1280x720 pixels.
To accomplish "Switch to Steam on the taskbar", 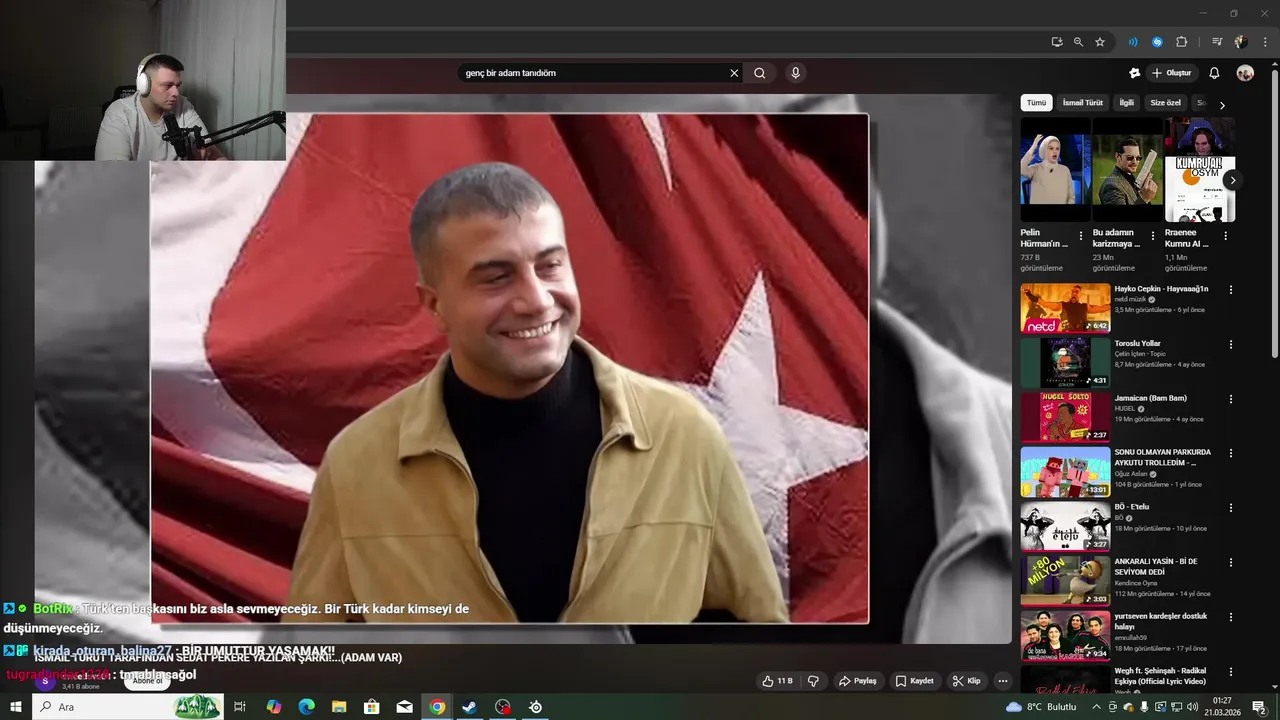I will pos(469,707).
